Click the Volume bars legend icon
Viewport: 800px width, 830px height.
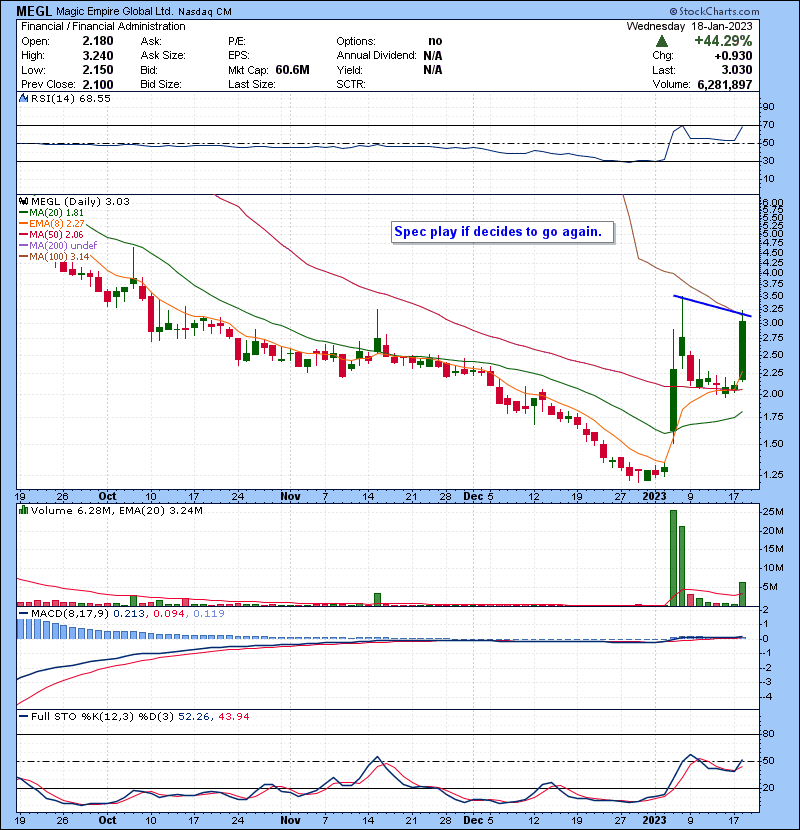(x=23, y=510)
